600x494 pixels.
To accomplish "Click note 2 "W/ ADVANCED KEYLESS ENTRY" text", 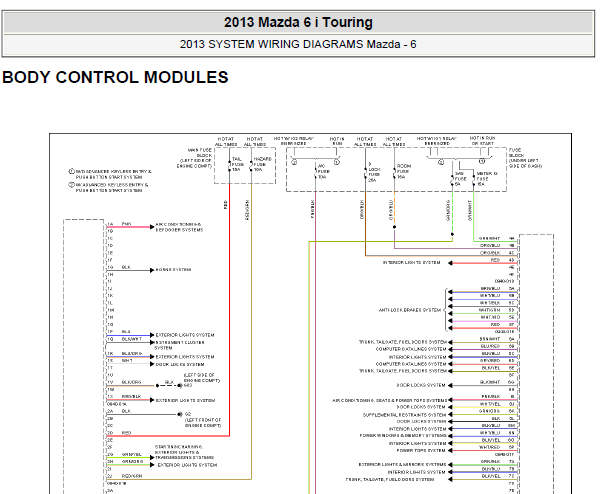I will coord(109,187).
